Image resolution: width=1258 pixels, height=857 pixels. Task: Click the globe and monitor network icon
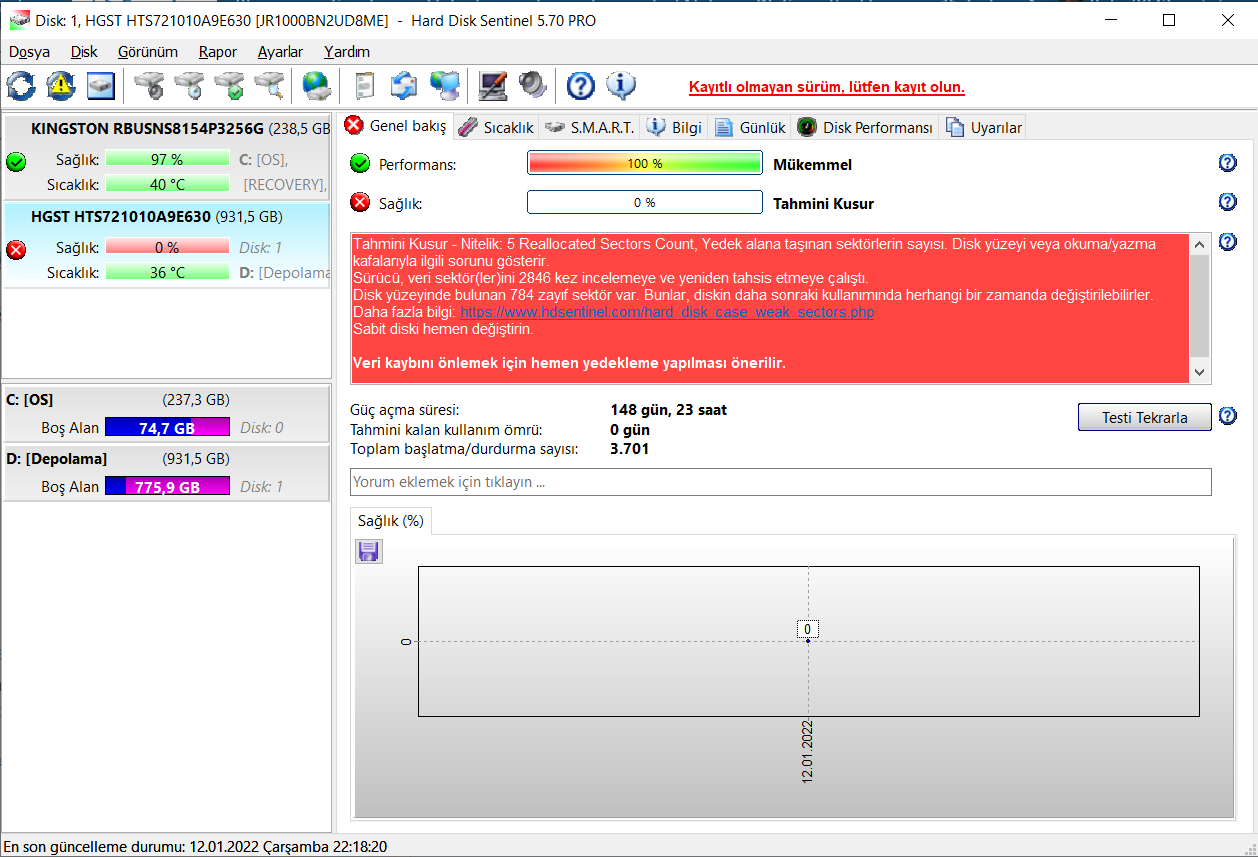(x=445, y=86)
